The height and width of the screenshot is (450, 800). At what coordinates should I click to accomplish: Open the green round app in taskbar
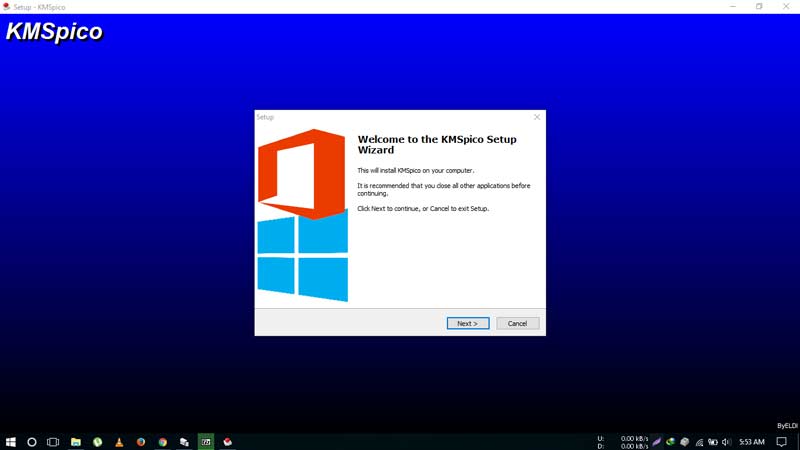click(97, 442)
